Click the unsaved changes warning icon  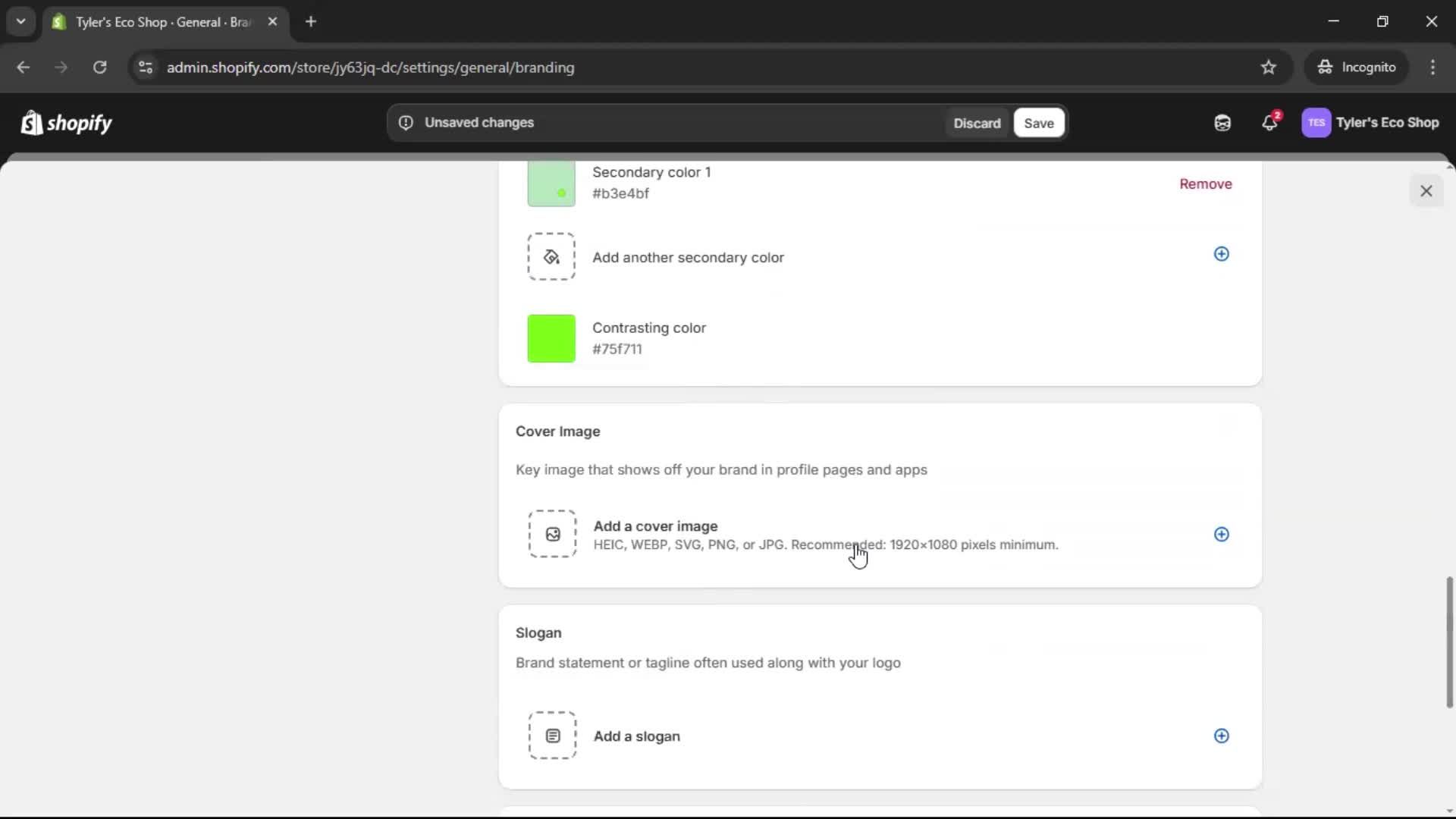click(406, 122)
